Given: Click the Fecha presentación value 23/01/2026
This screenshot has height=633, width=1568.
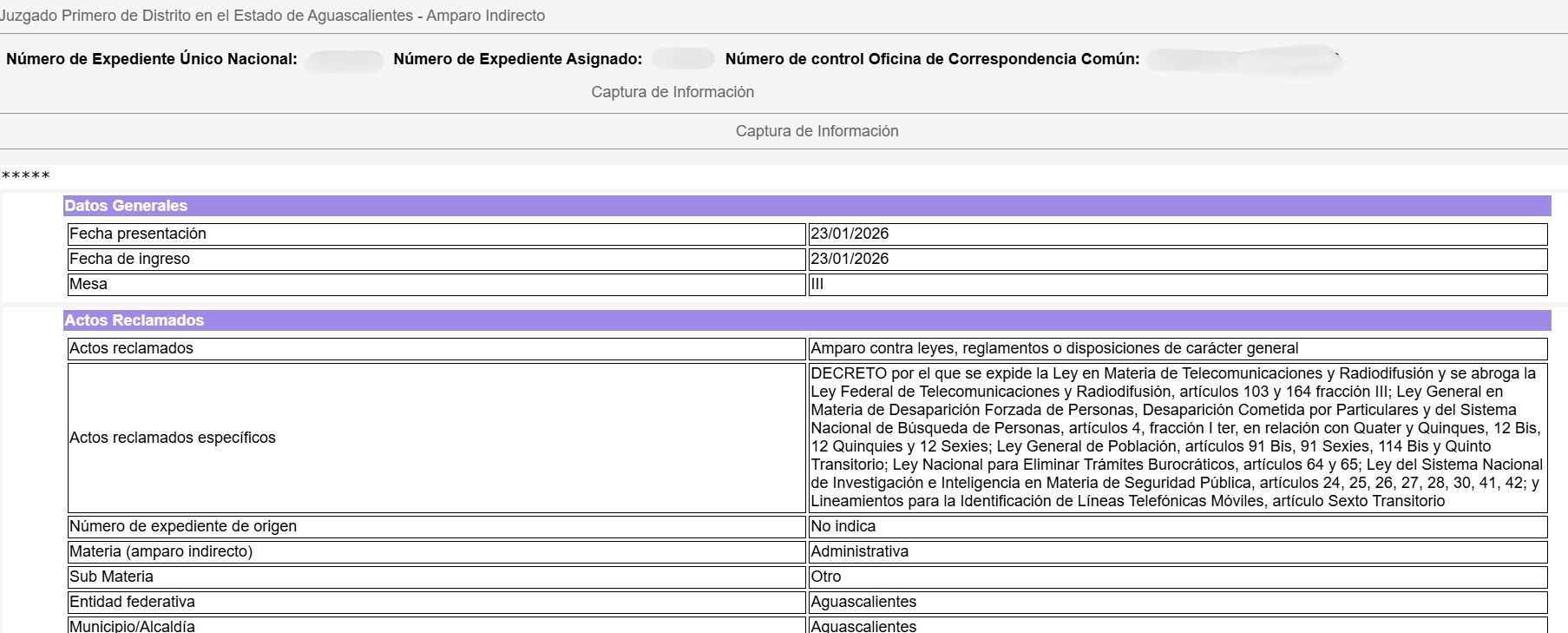Looking at the screenshot, I should click(x=1178, y=234).
